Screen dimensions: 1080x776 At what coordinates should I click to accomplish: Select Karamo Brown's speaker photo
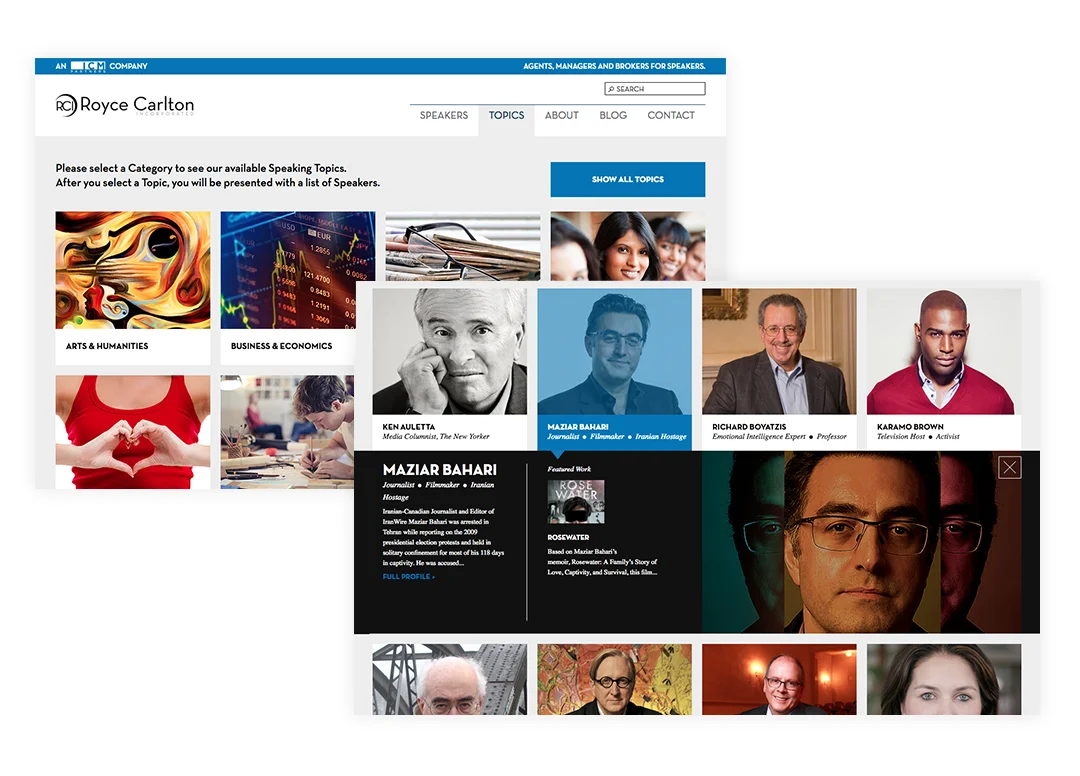coord(944,351)
